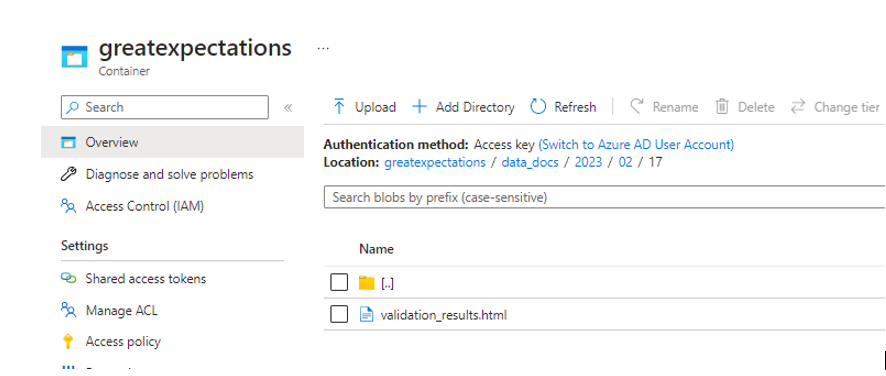Collapse the sidebar with double chevron
Viewport: 886px width, 376px height.
[x=288, y=107]
